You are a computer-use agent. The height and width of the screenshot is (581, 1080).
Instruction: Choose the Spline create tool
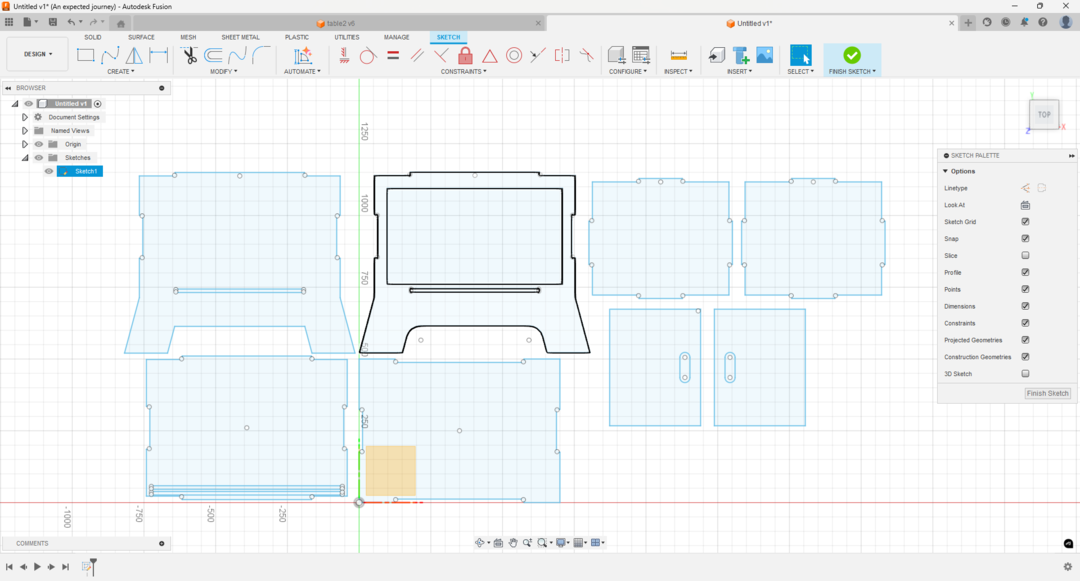(110, 56)
